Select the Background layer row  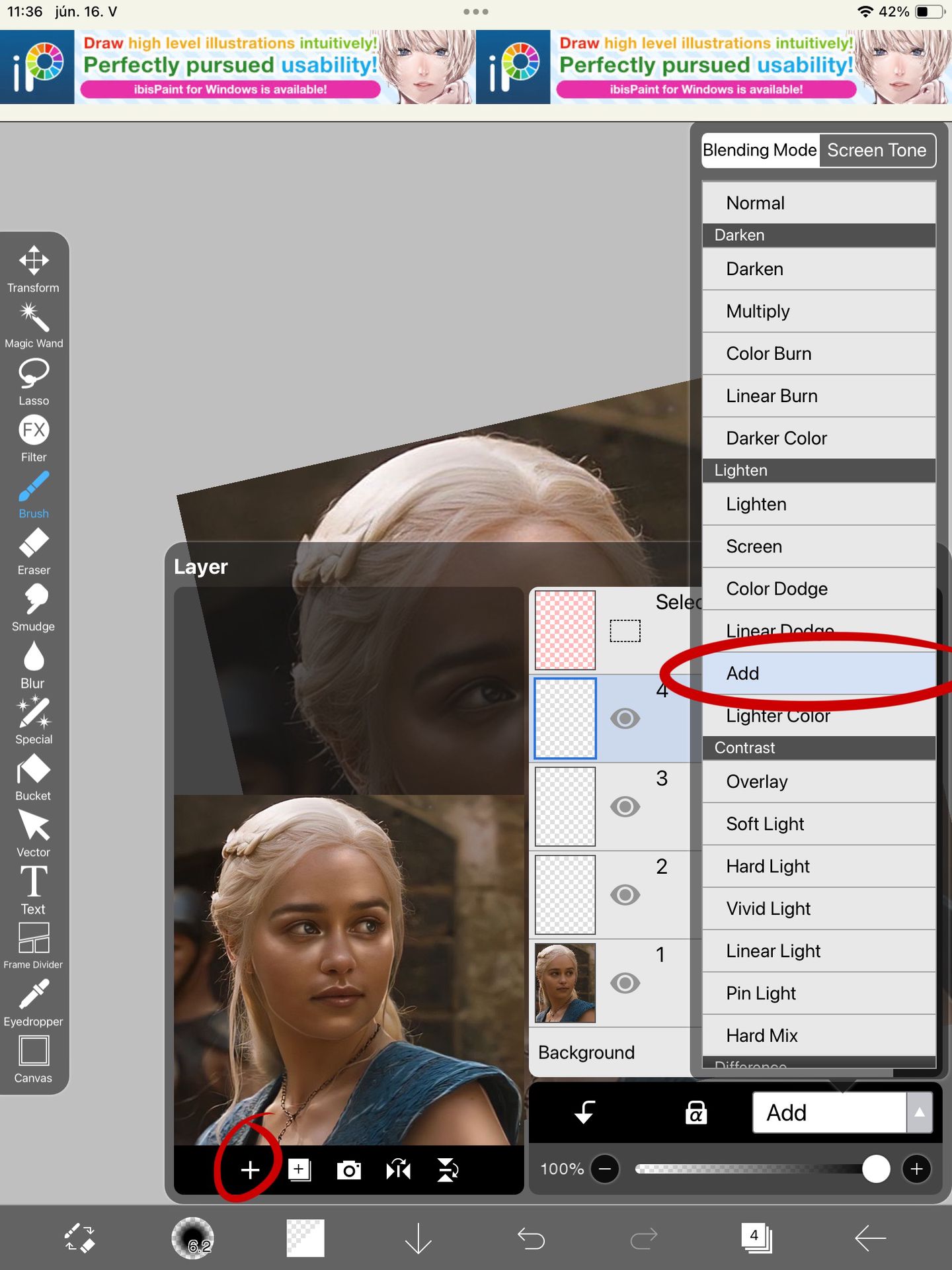(x=615, y=1052)
